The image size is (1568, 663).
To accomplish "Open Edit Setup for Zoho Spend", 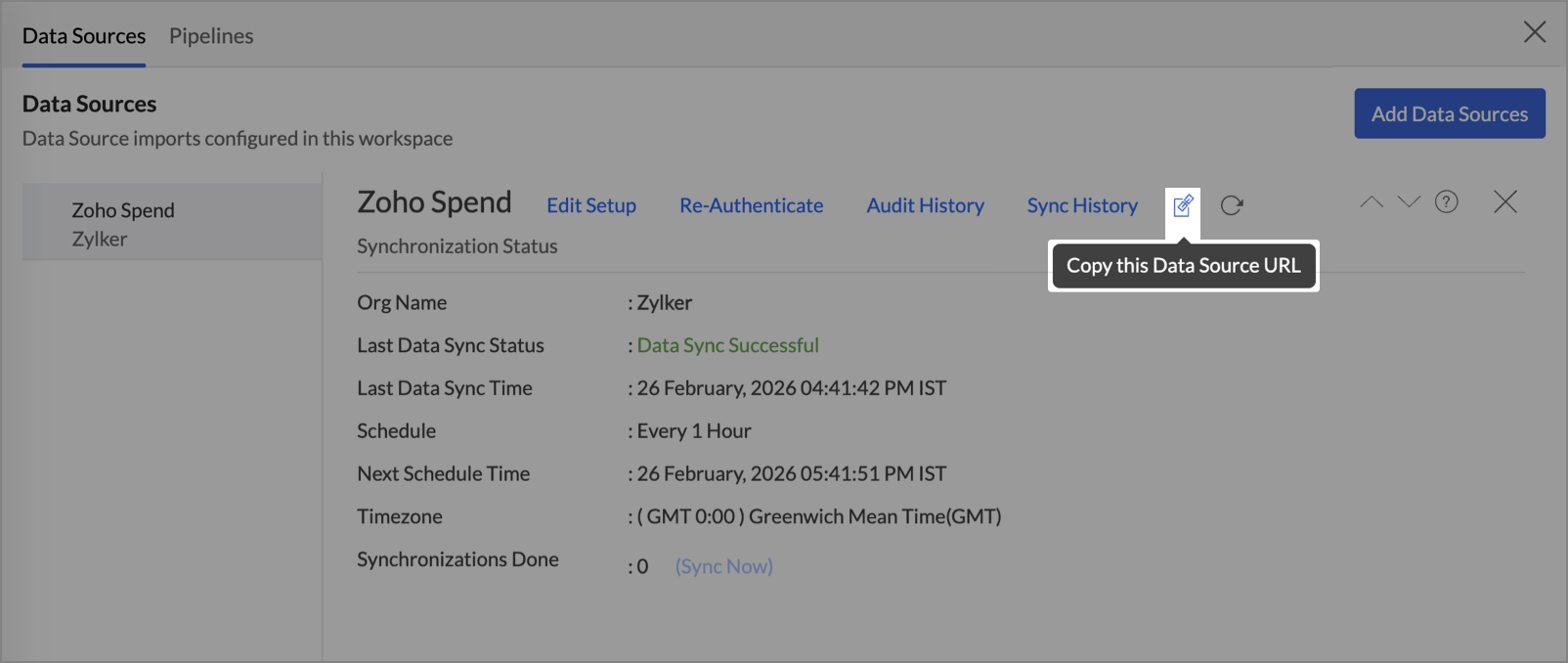I will pyautogui.click(x=591, y=205).
